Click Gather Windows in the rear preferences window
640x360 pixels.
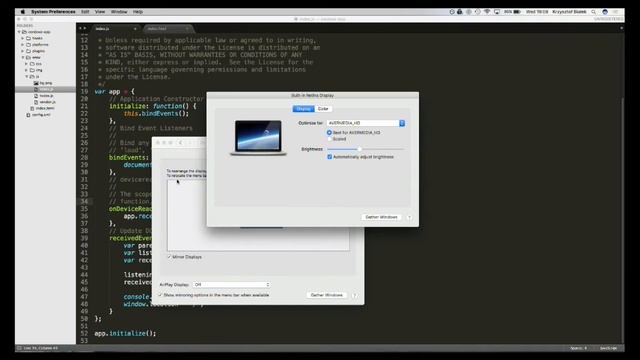(327, 295)
